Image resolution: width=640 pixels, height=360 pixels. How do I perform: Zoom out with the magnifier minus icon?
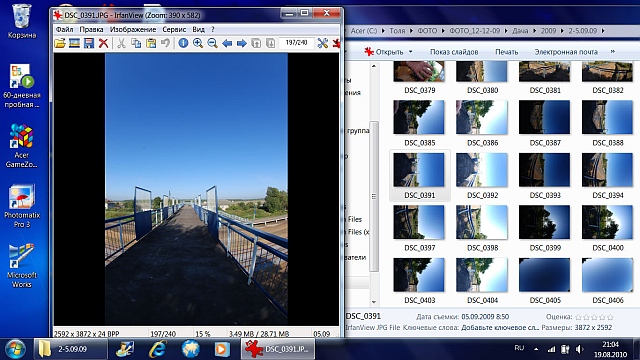click(x=212, y=43)
